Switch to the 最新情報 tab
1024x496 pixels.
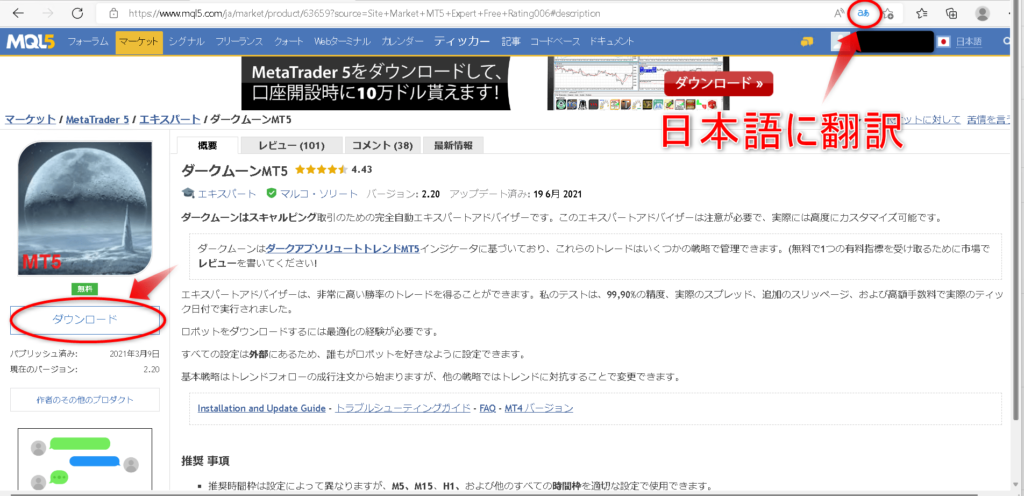pyautogui.click(x=453, y=145)
